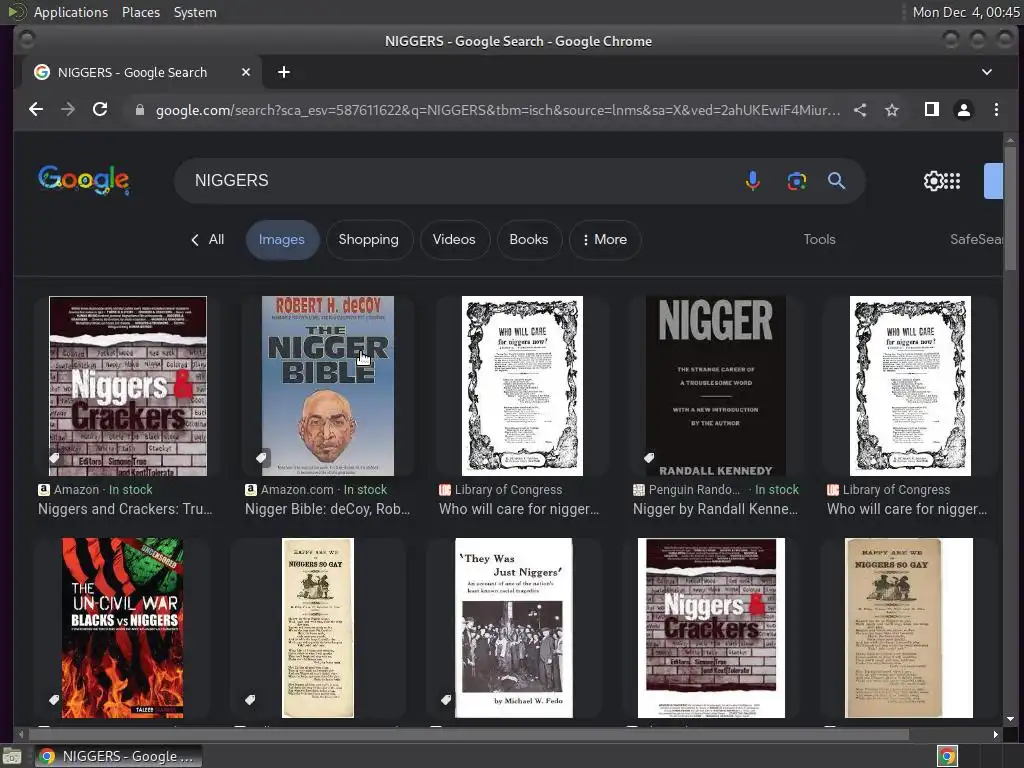This screenshot has height=768, width=1024.
Task: Close the Google Search tab
Action: (246, 72)
